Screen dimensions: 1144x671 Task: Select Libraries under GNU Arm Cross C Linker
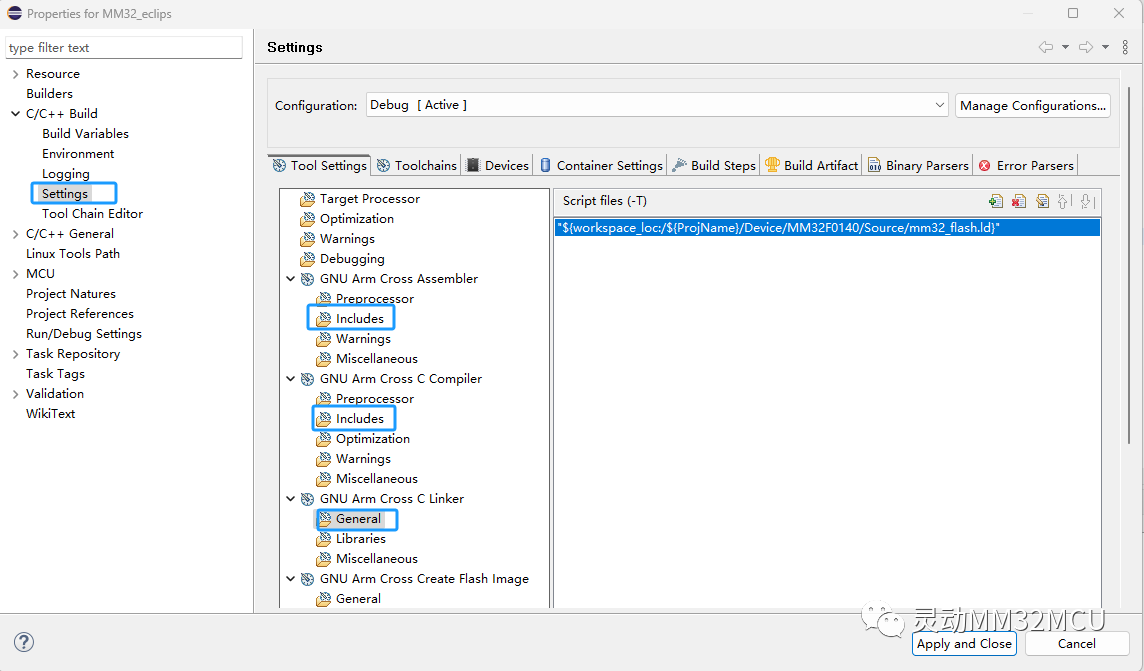click(360, 539)
